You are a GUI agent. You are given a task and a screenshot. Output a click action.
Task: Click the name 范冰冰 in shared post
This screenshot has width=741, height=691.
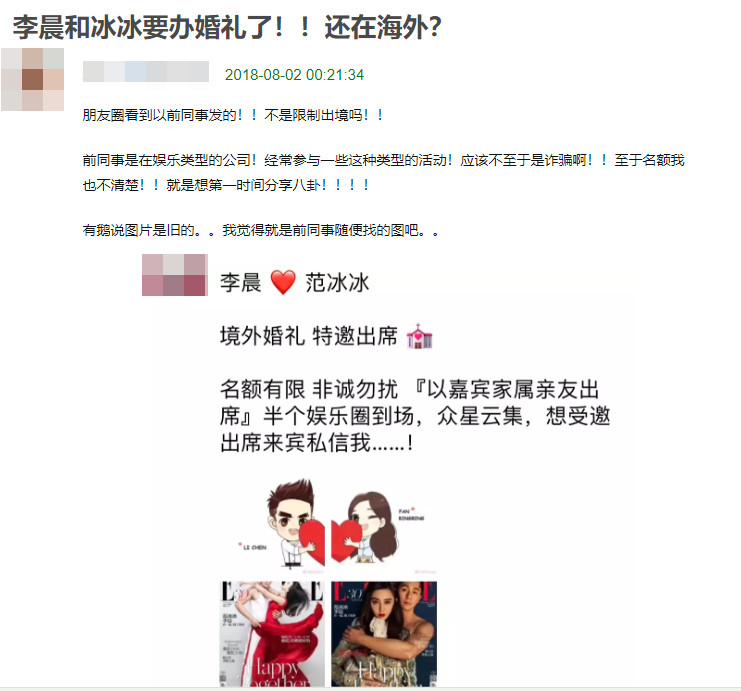[337, 283]
